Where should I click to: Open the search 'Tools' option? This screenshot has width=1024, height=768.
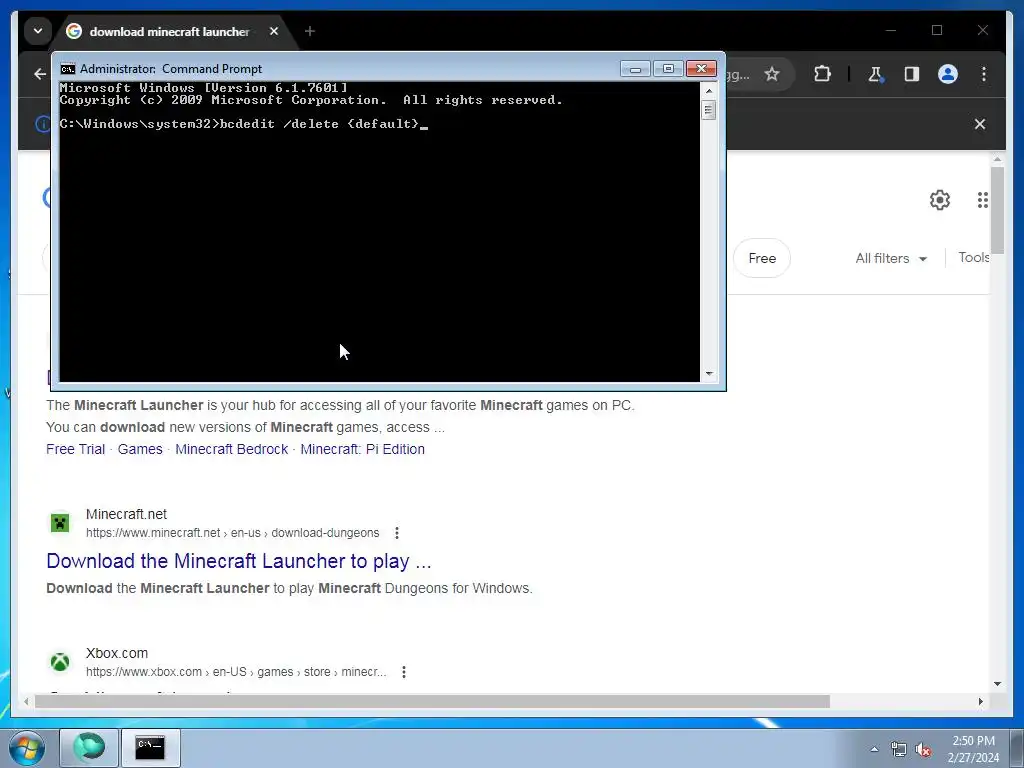[x=974, y=257]
